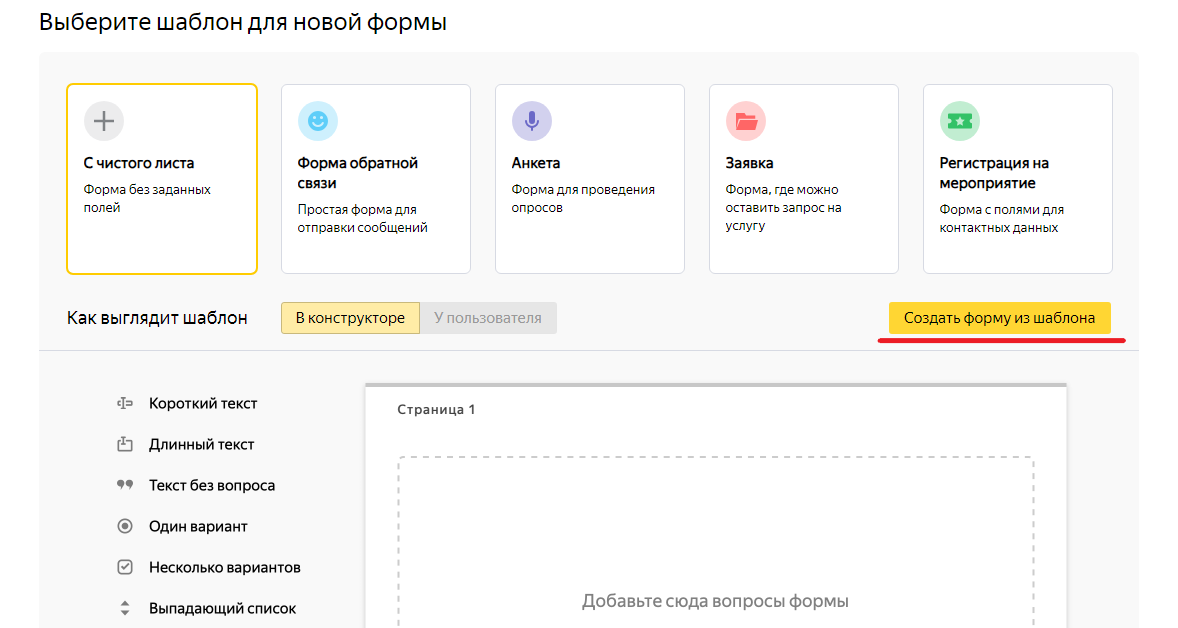1178x628 pixels.
Task: Switch to В конструкторе view
Action: pyautogui.click(x=350, y=318)
